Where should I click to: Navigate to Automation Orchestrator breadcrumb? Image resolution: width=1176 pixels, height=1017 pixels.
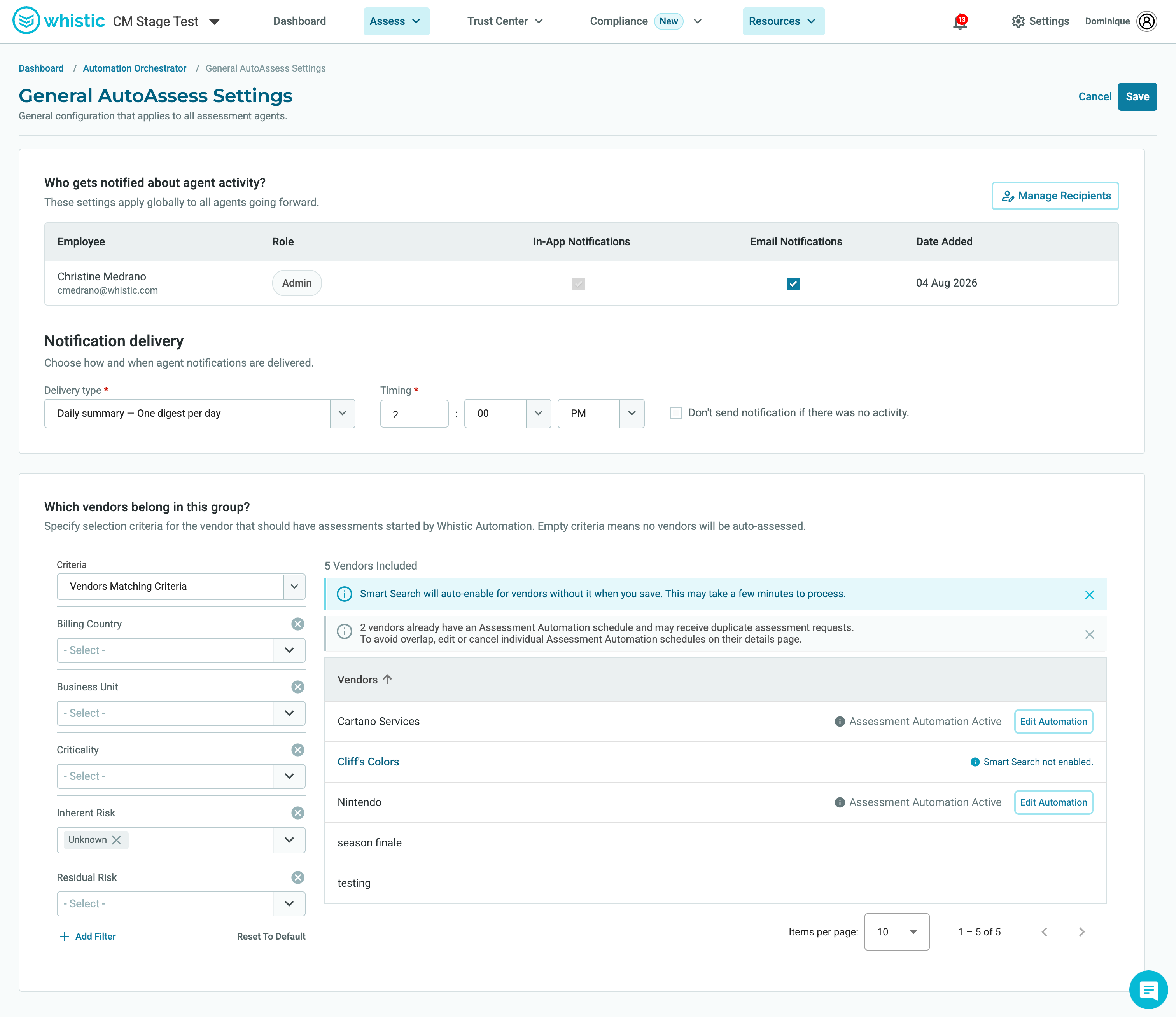[x=135, y=68]
